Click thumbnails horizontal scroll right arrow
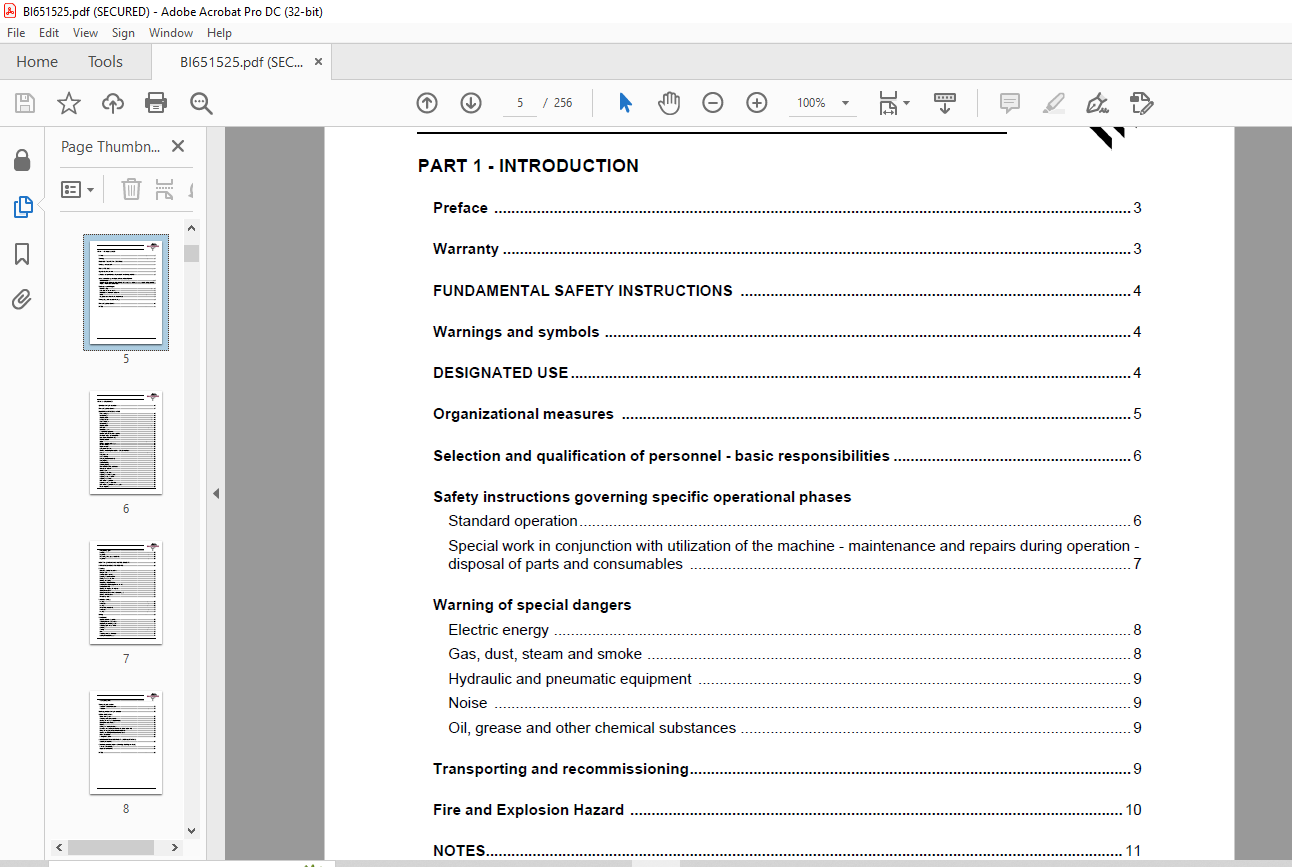Image resolution: width=1292 pixels, height=867 pixels. 173,847
